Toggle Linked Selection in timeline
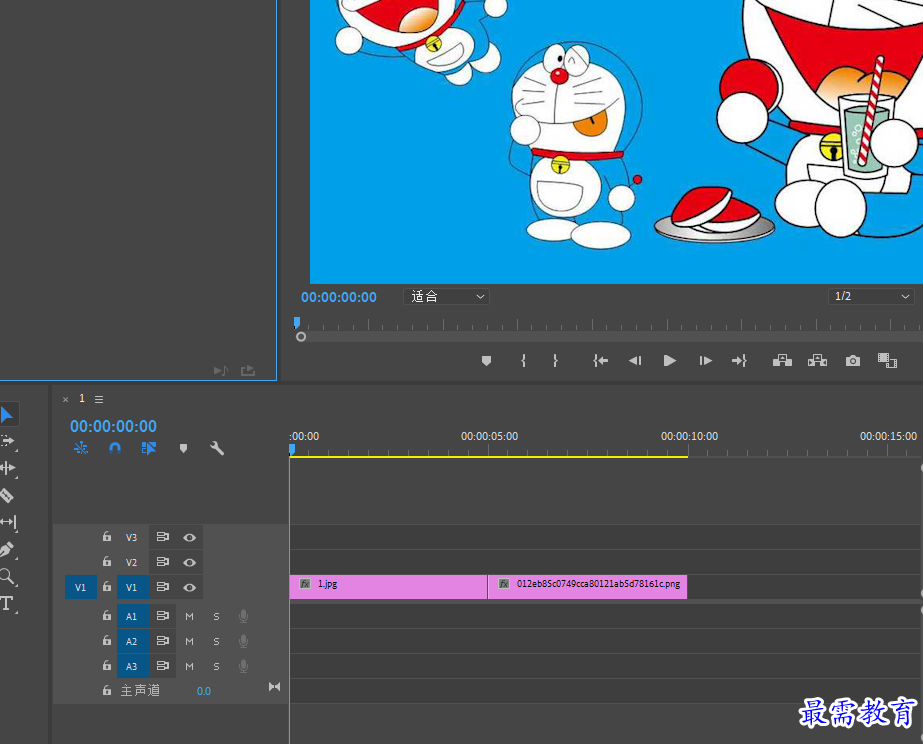The height and width of the screenshot is (744, 923). coord(149,449)
